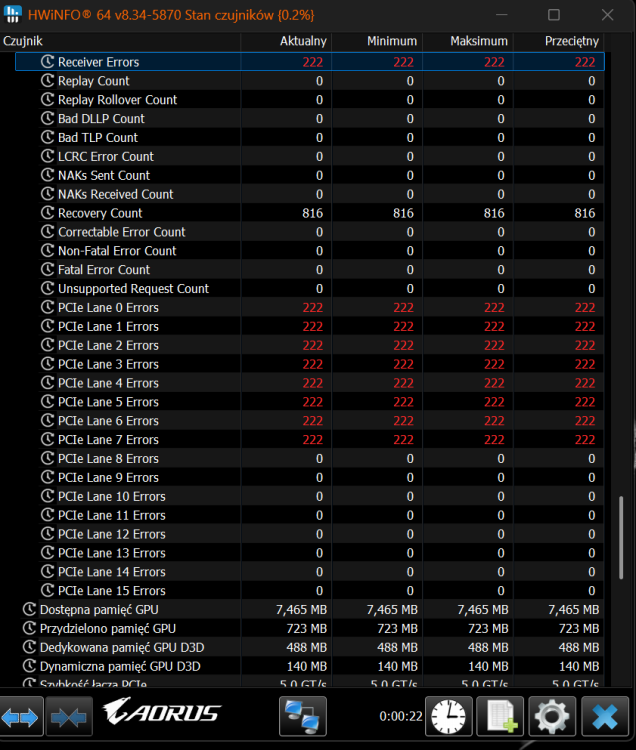Click the Czujnik column header
Image resolution: width=636 pixels, height=750 pixels.
click(x=120, y=41)
